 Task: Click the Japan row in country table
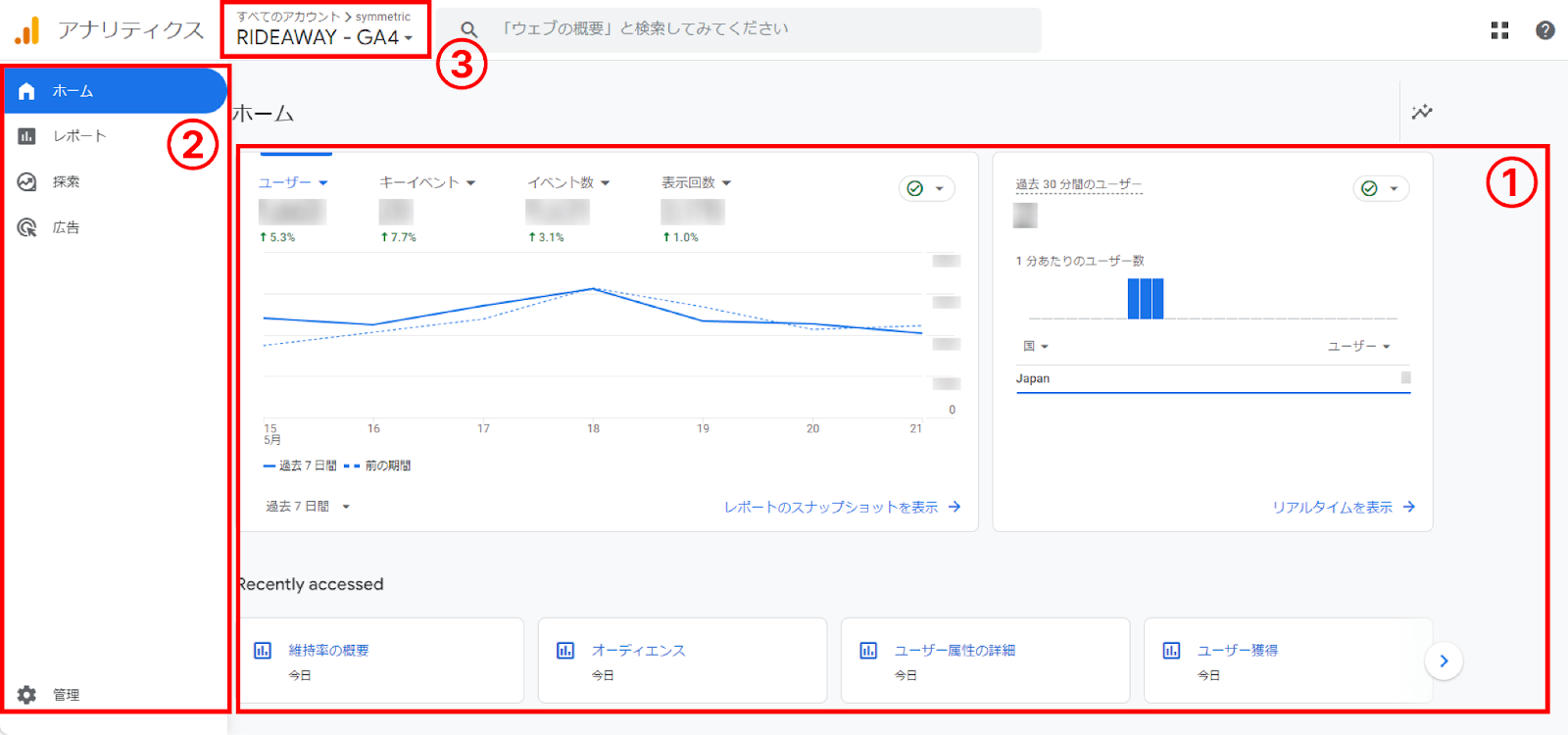(x=1213, y=378)
